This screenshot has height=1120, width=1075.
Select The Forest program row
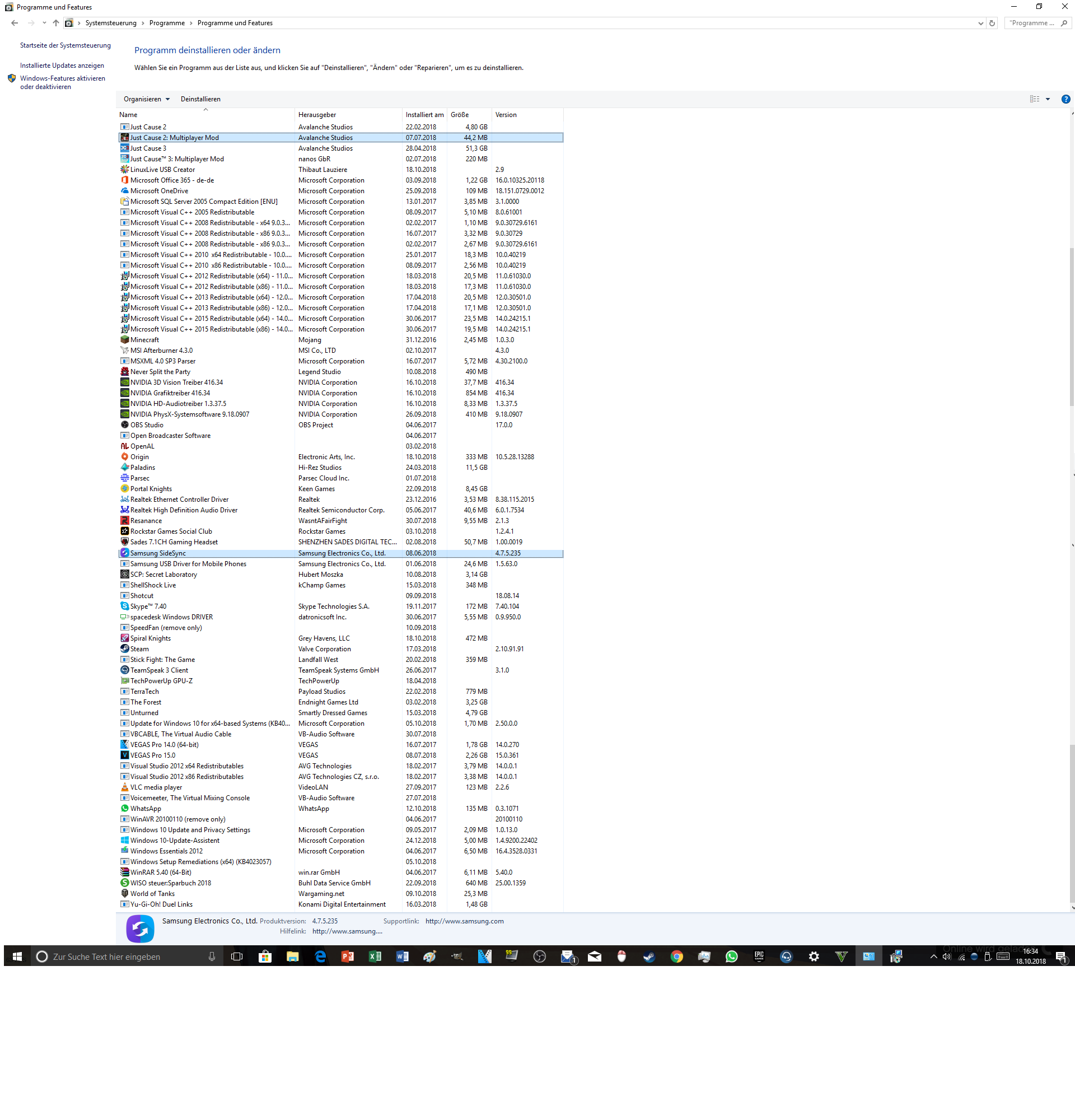(340, 702)
